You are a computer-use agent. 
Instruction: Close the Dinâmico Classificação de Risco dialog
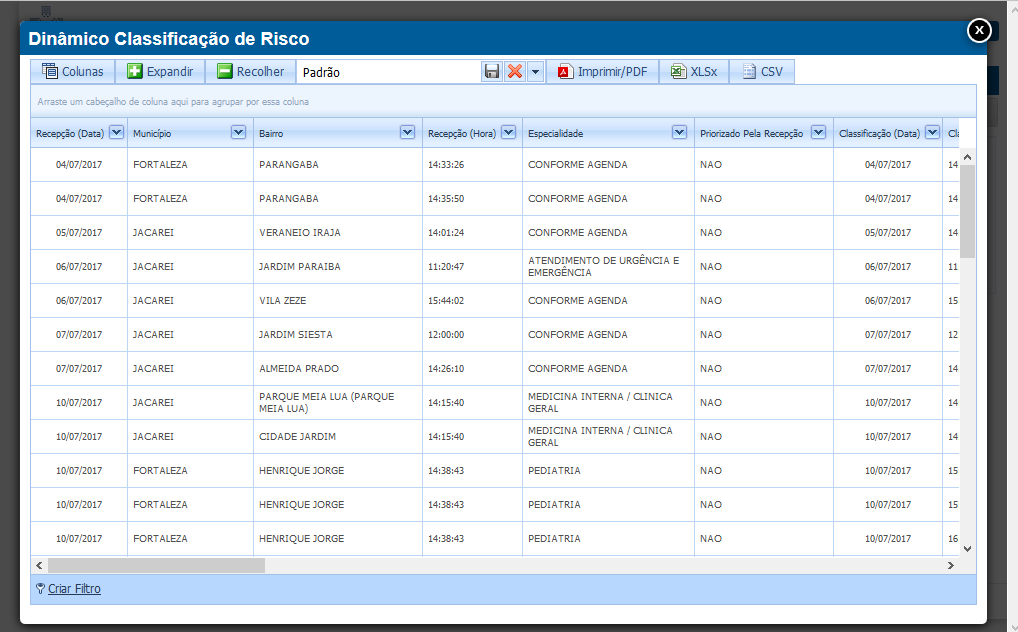[x=979, y=30]
